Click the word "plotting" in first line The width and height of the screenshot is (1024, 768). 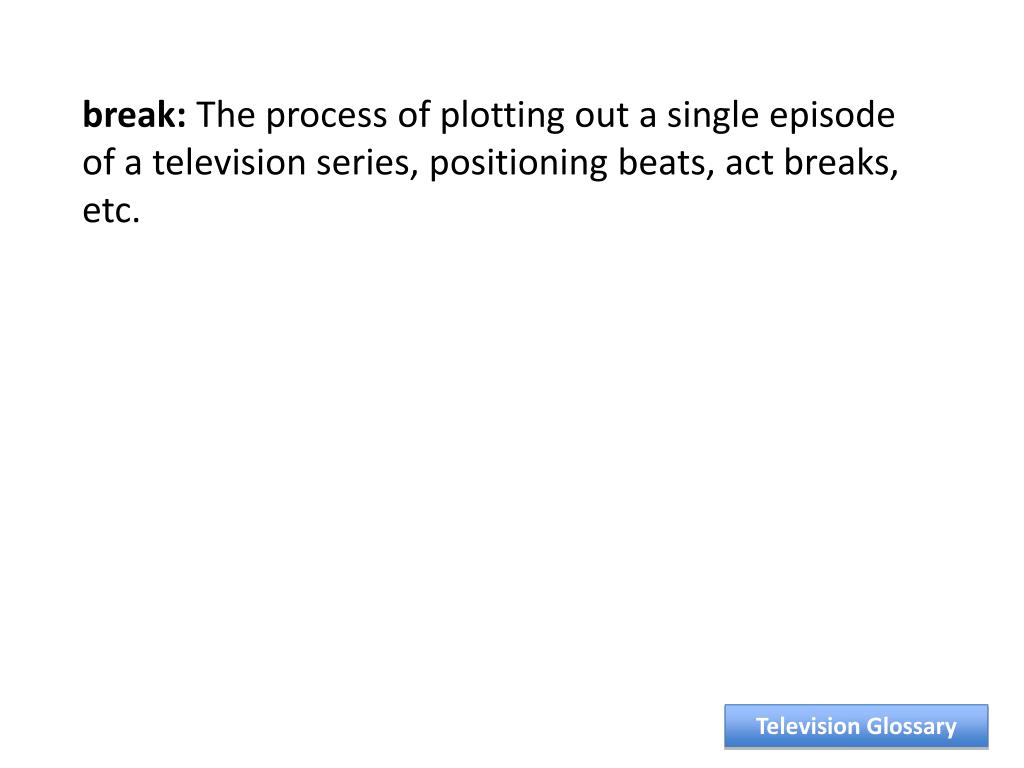click(x=502, y=117)
